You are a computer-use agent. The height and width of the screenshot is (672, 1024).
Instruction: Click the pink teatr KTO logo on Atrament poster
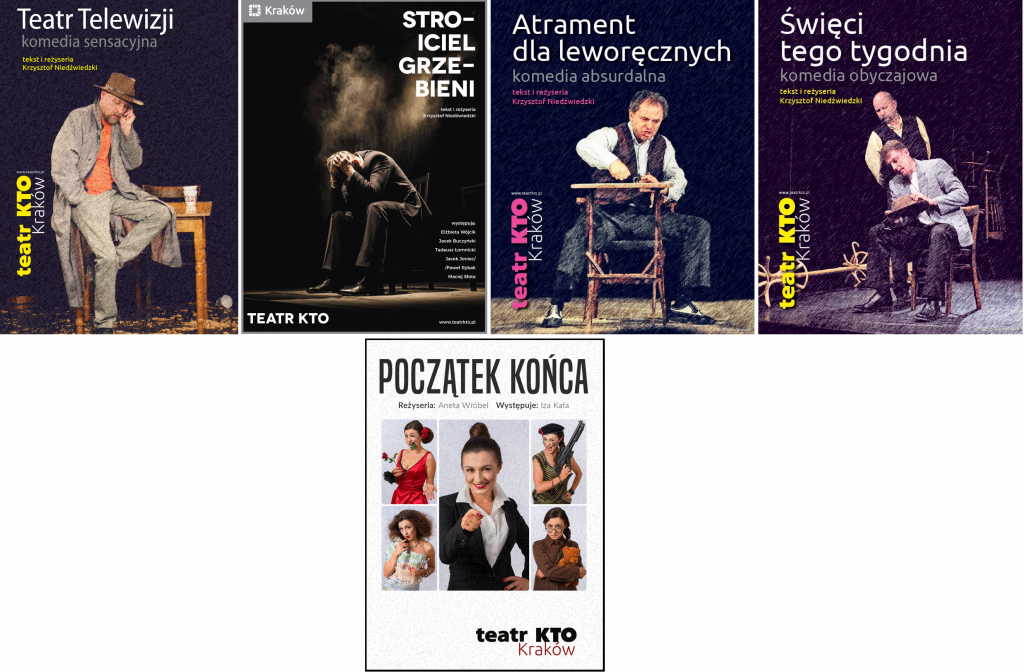point(526,253)
